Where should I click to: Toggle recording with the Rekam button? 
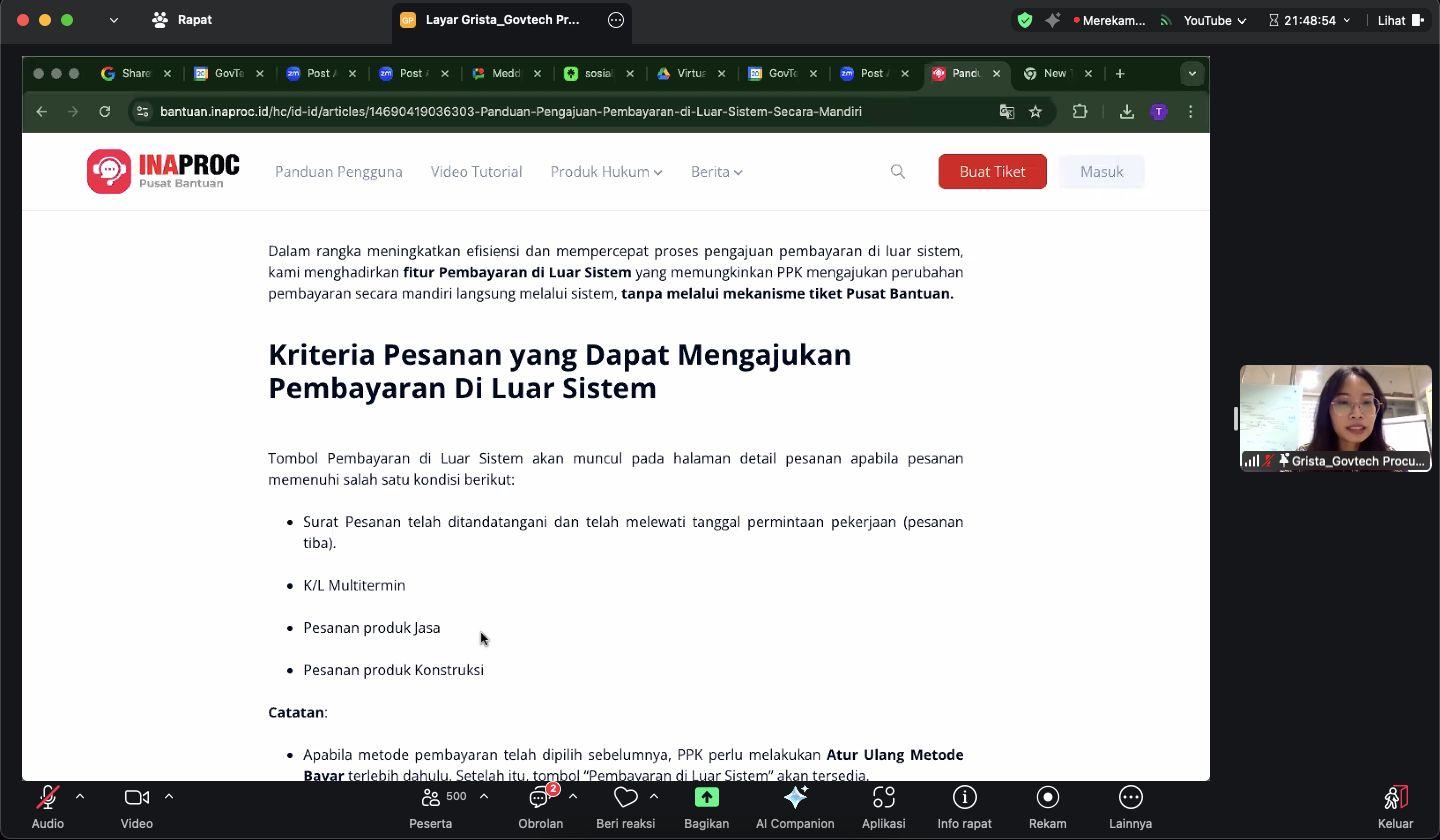click(1047, 798)
